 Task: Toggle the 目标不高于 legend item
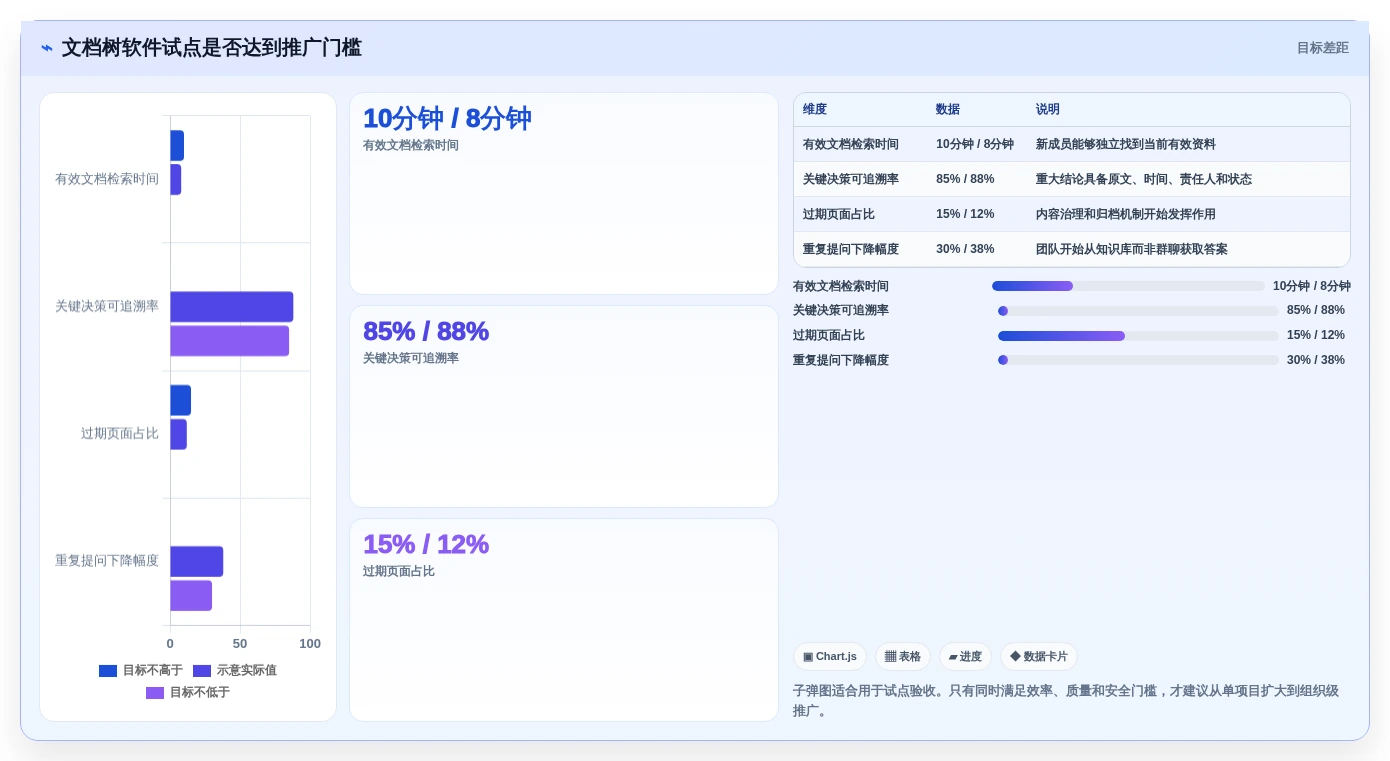(141, 671)
